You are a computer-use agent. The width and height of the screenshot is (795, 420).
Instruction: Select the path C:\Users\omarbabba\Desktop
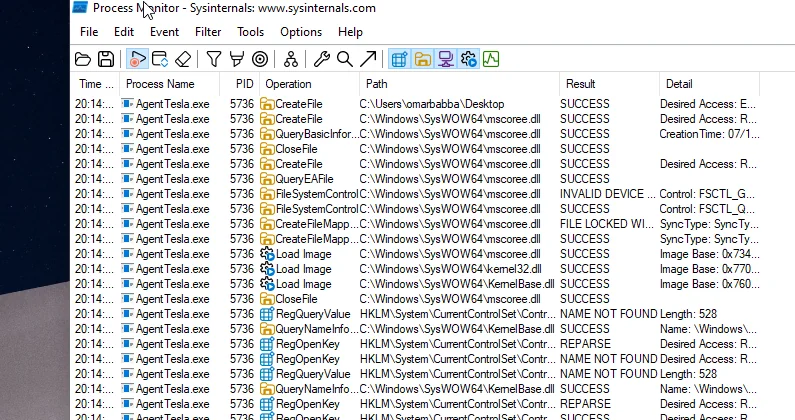pyautogui.click(x=431, y=104)
